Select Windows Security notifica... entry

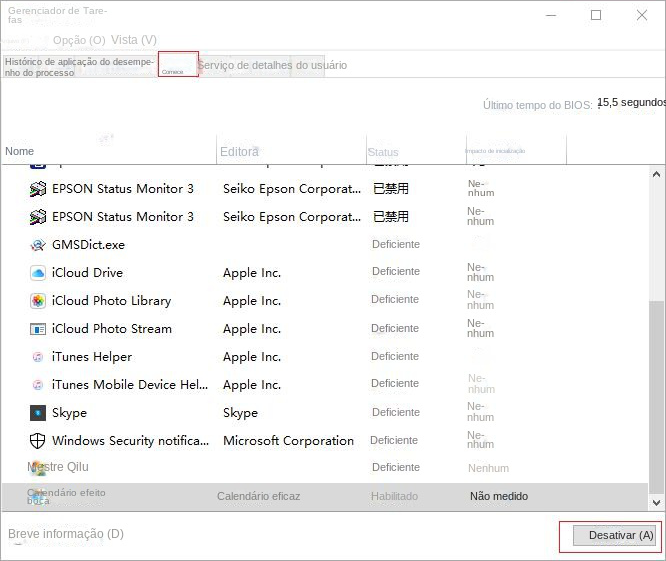[x=130, y=441]
